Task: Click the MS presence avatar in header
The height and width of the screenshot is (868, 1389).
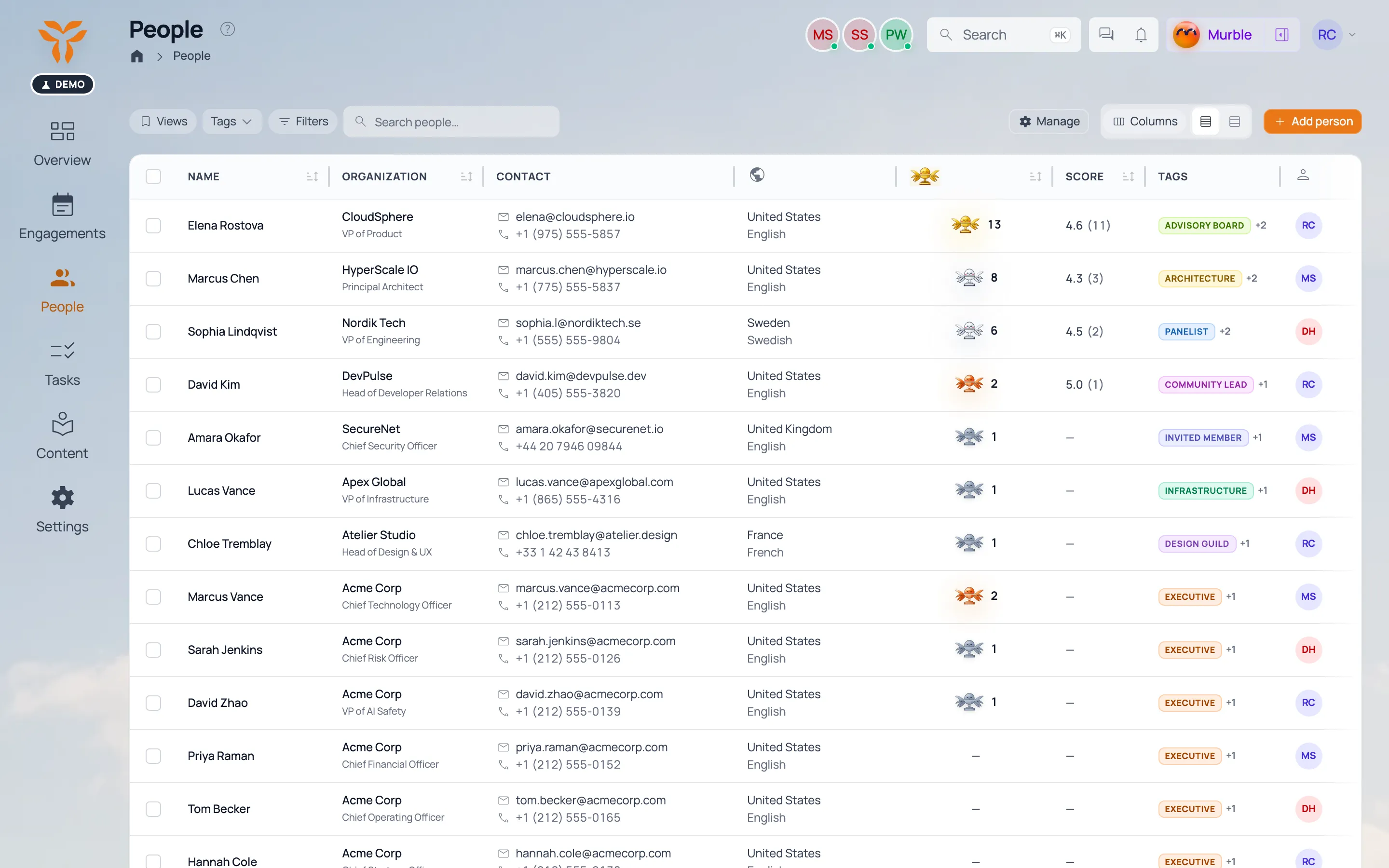Action: pyautogui.click(x=822, y=34)
